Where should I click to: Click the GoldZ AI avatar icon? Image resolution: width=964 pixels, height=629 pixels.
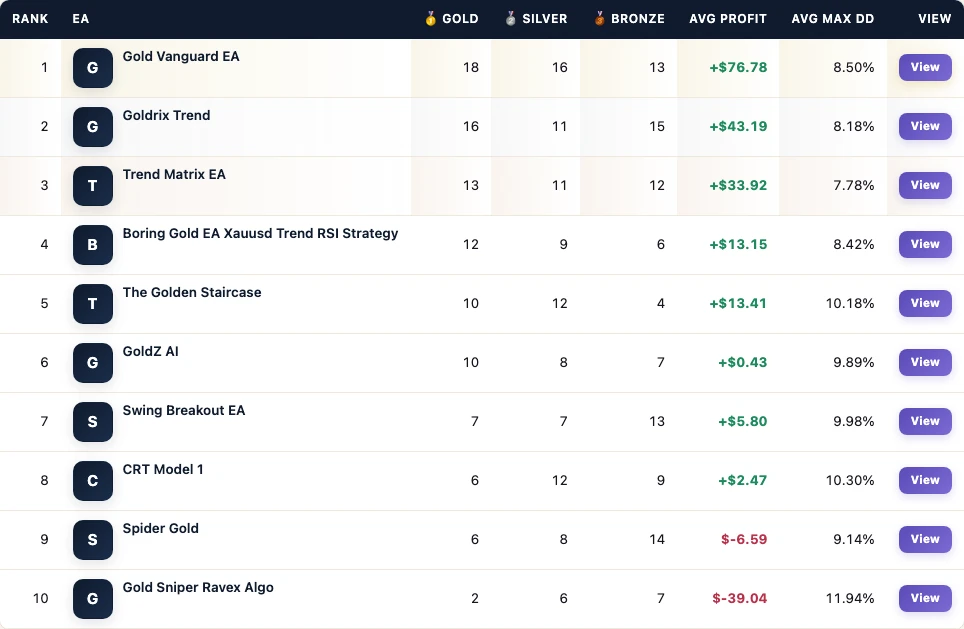click(x=93, y=363)
